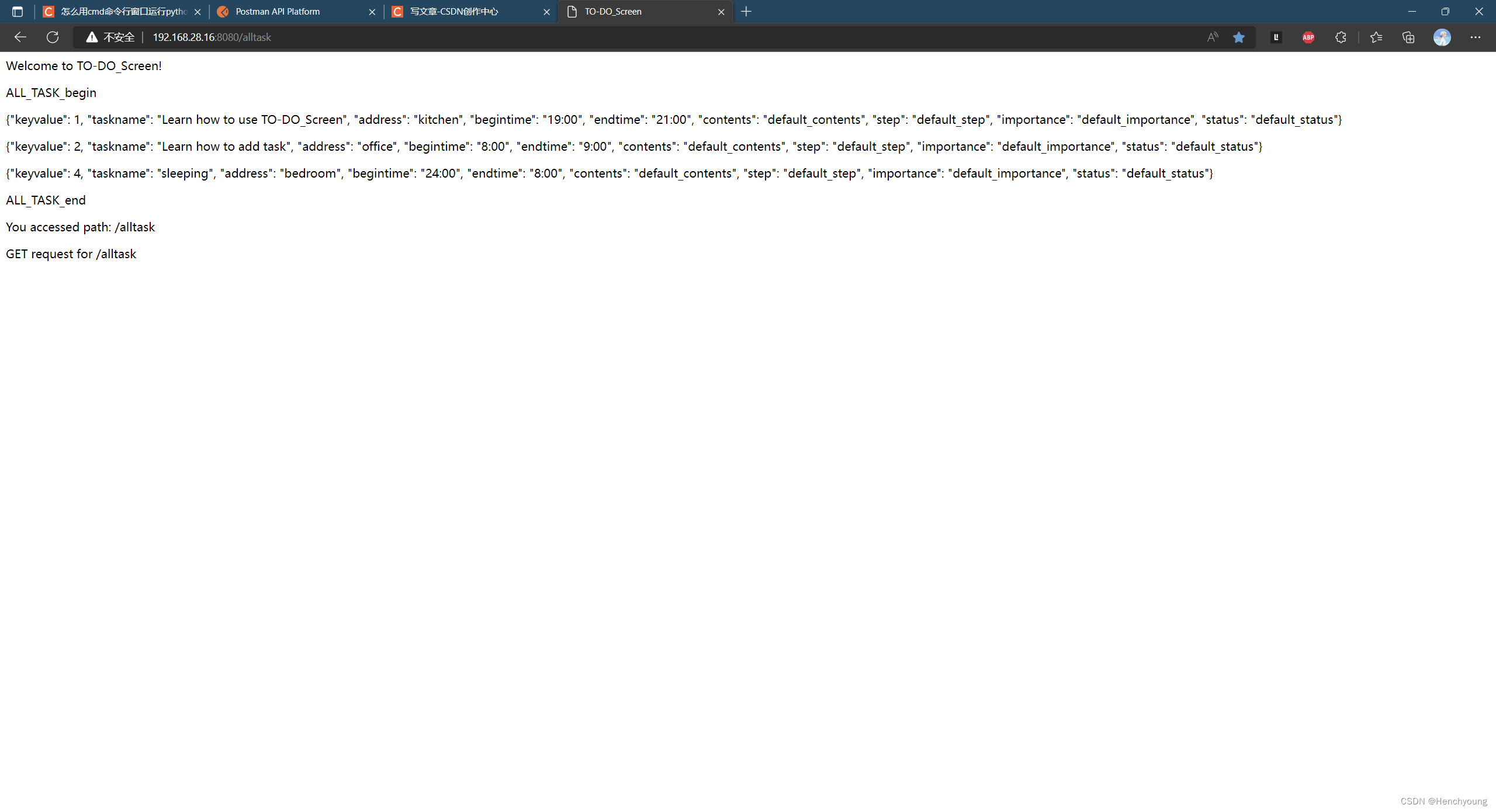Screen dimensions: 1496x812
Task: Open the Extensions puzzle icon
Action: pyautogui.click(x=1341, y=37)
